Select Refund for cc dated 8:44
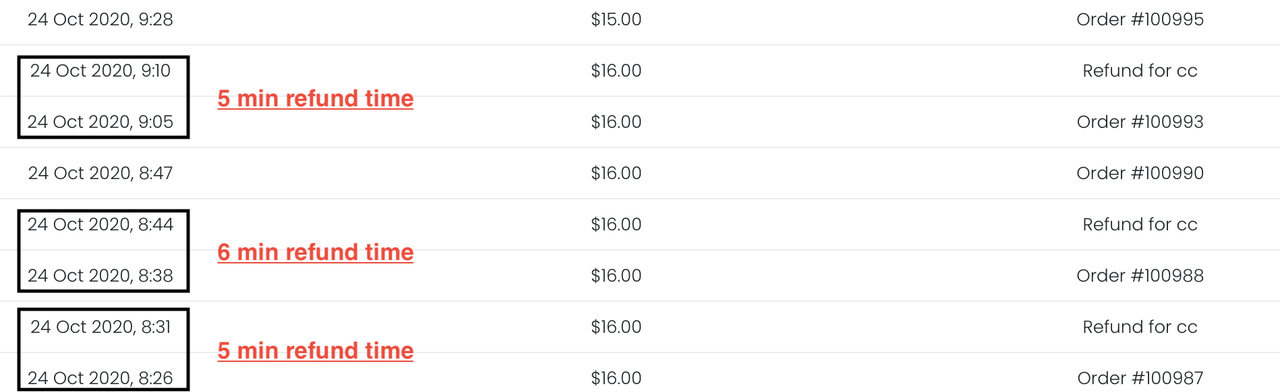This screenshot has height=392, width=1280. [x=1140, y=224]
